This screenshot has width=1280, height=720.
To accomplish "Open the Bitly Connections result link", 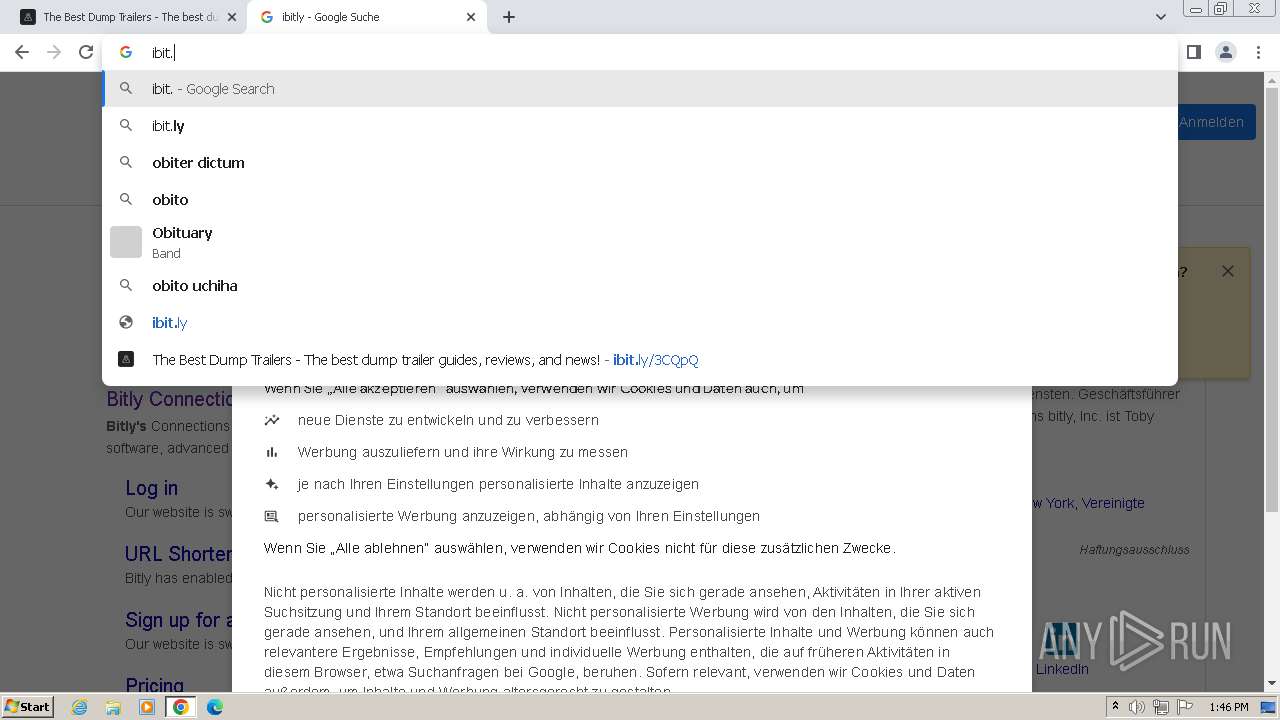I will click(x=170, y=400).
